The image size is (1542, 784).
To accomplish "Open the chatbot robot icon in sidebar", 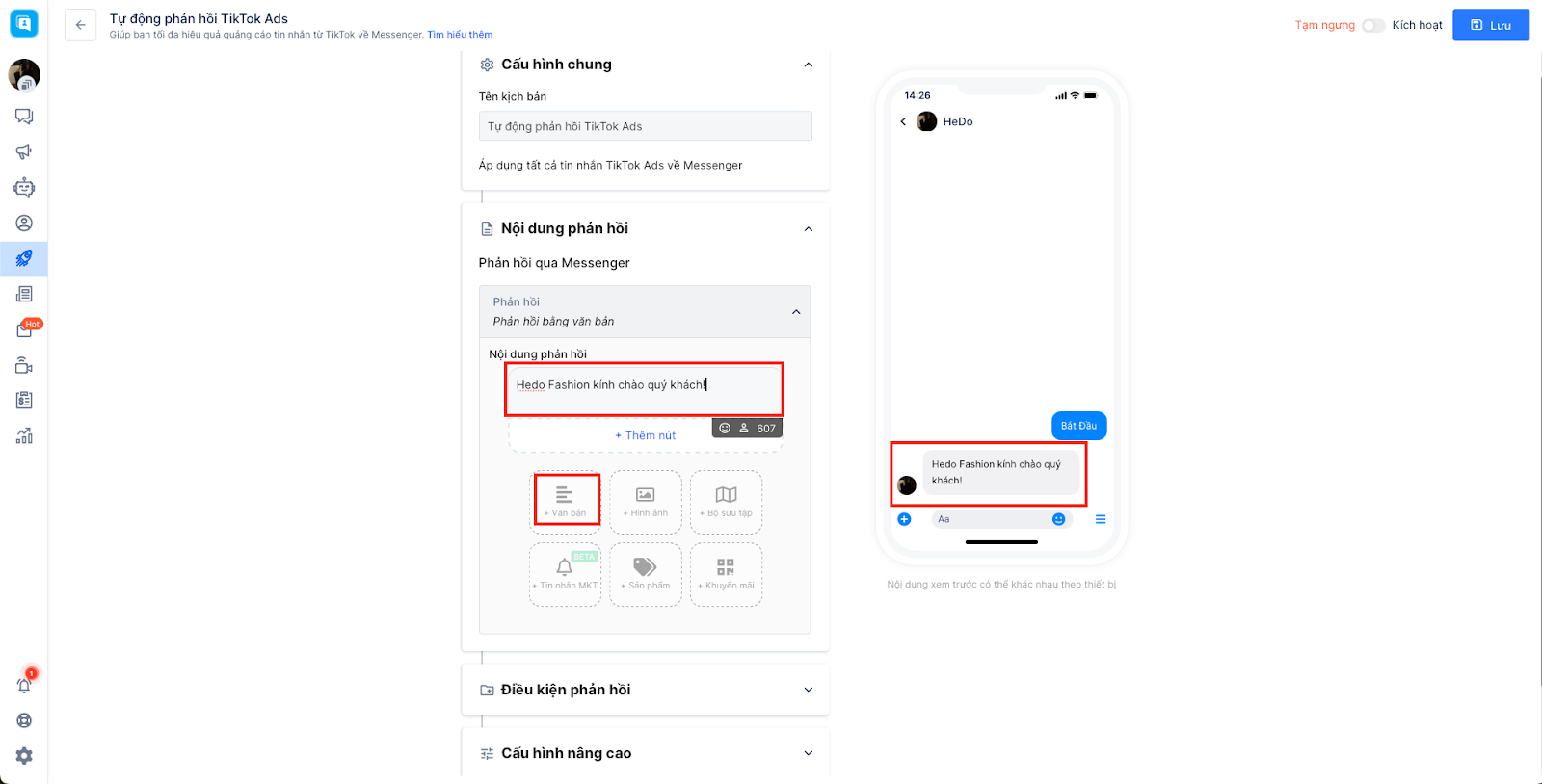I will (24, 188).
